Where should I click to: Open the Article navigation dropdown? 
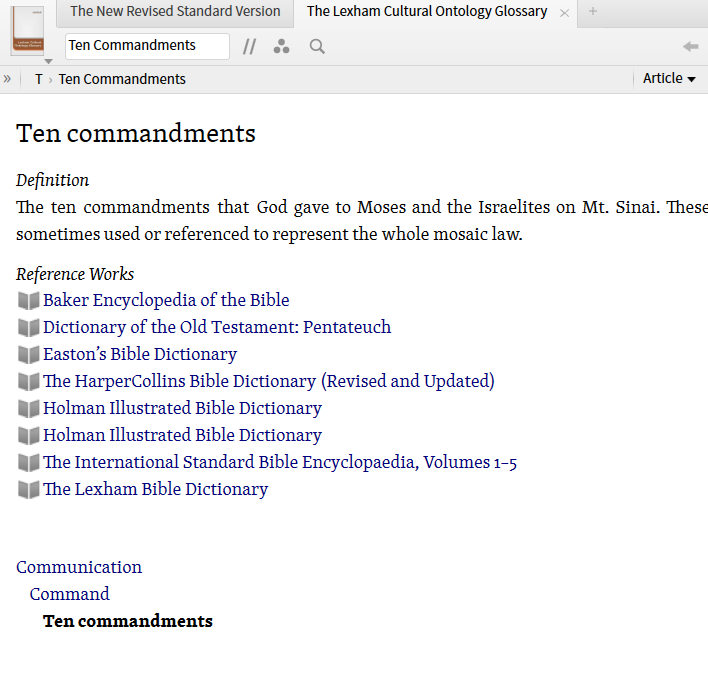669,79
